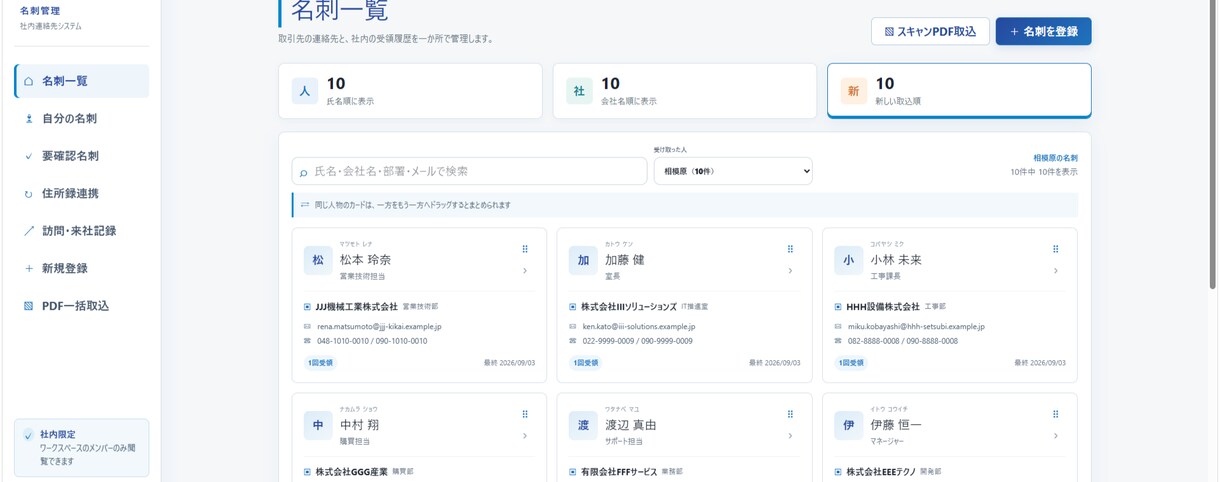Sort by 氏名順に表示 card
Screen dimensions: 1220x482
click(x=410, y=91)
